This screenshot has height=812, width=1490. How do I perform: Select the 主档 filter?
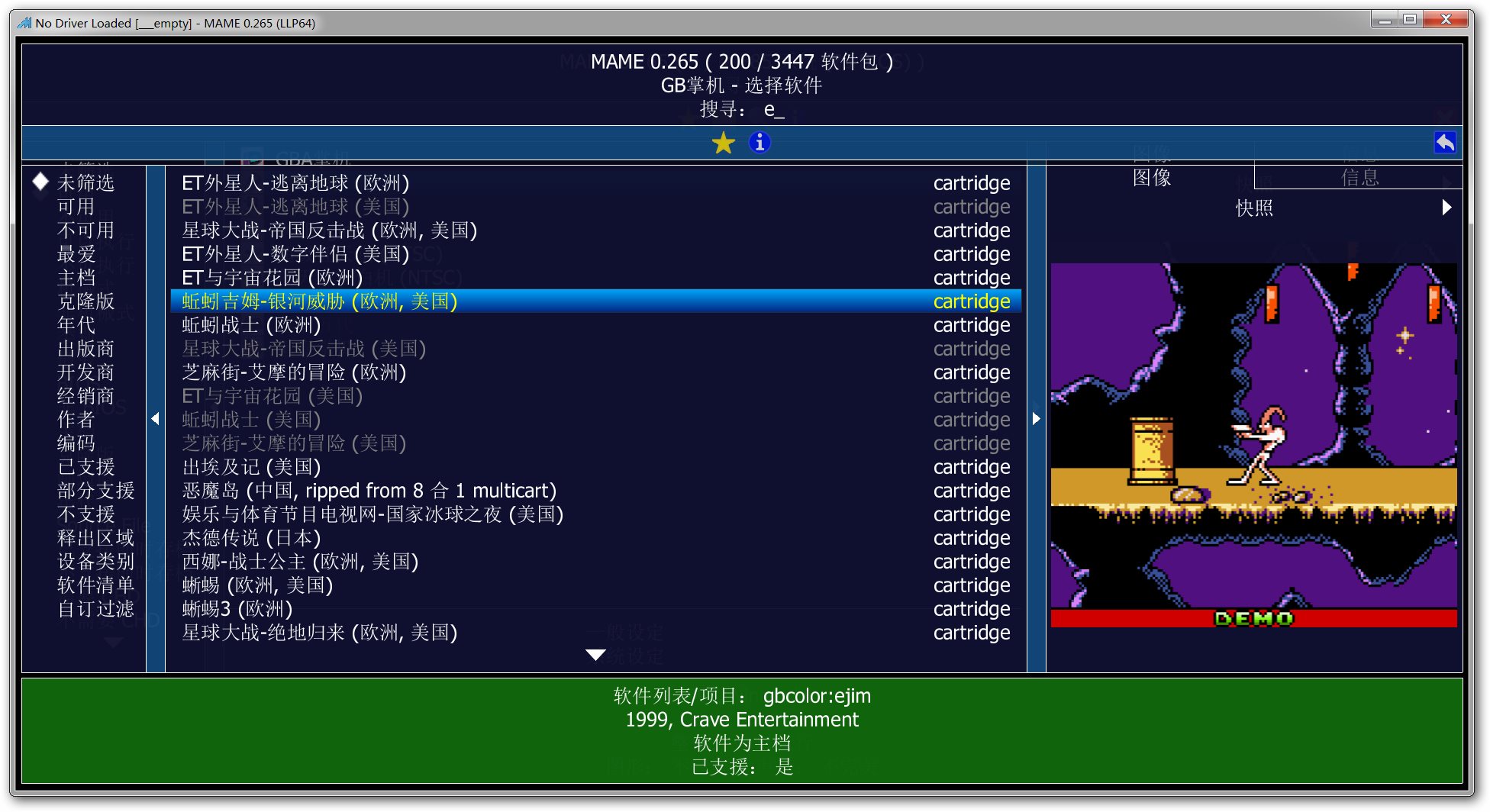[76, 278]
